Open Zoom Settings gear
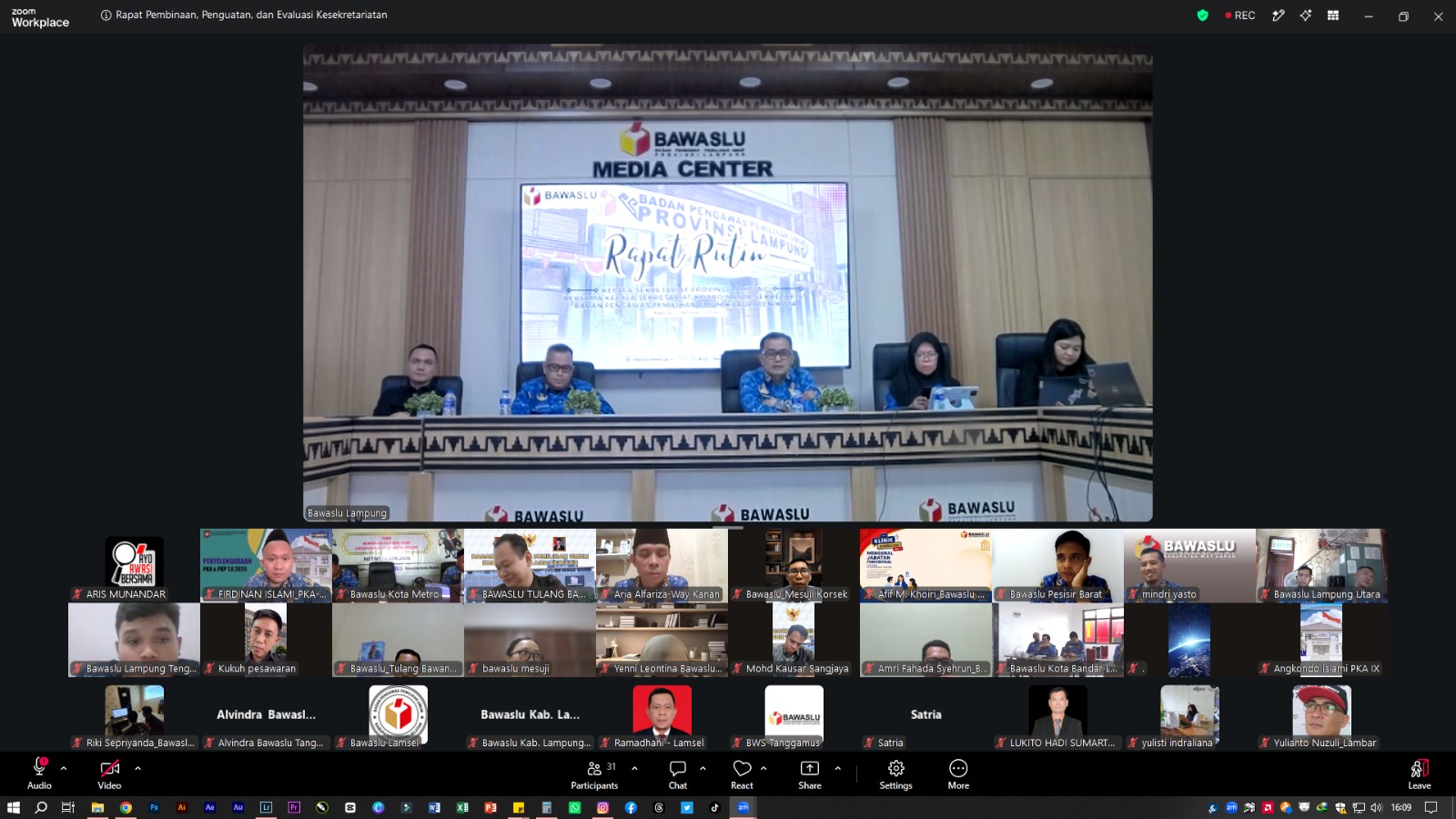Screen dimensions: 1456x819 tap(895, 774)
